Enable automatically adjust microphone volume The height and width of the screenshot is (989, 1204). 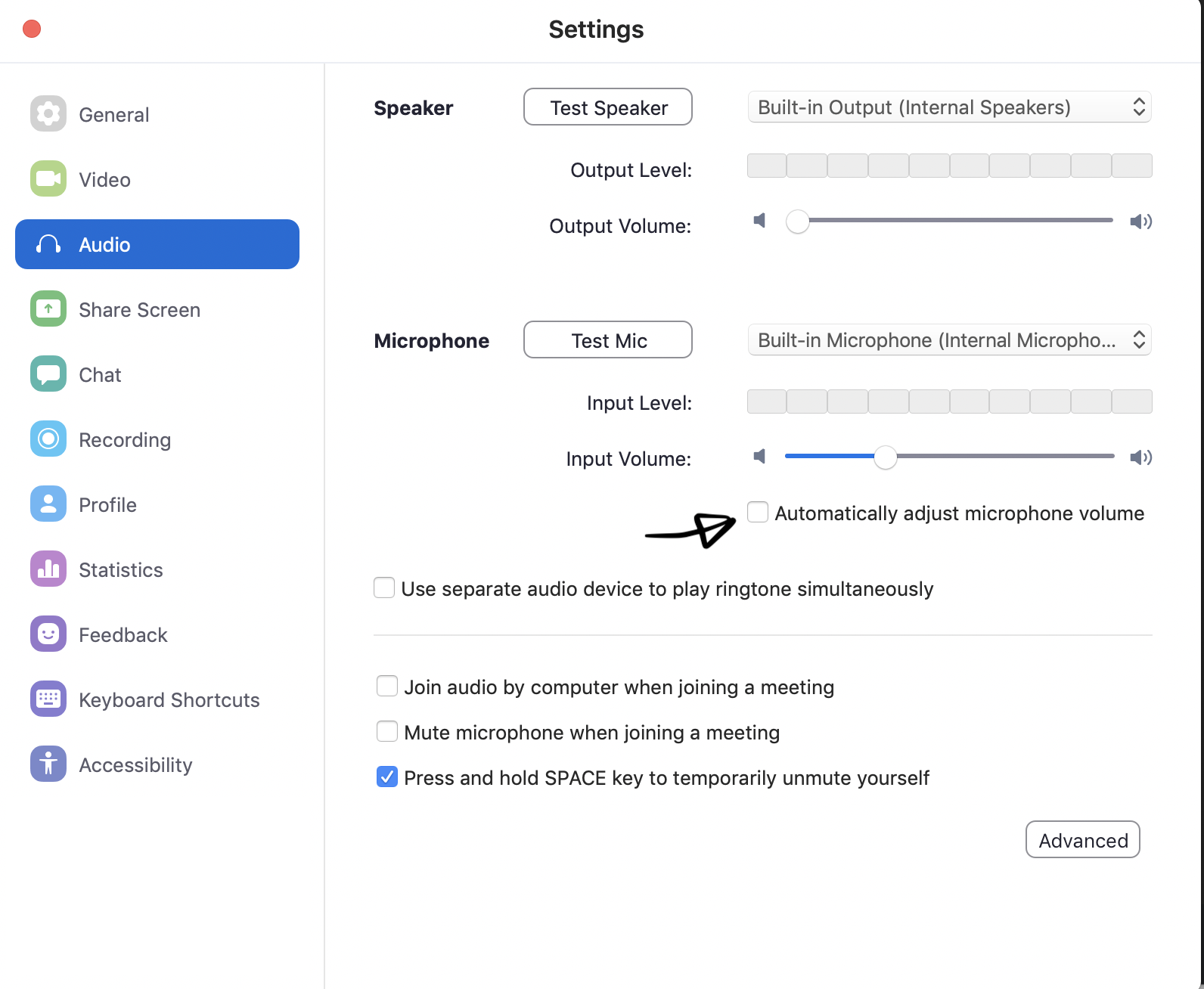point(758,512)
